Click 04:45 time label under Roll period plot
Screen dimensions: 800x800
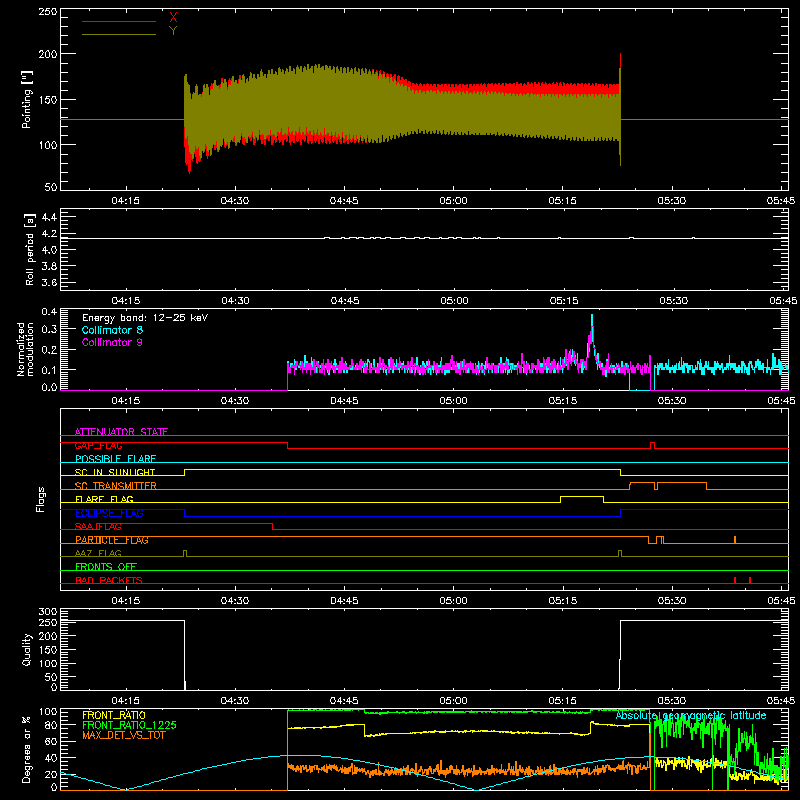[x=344, y=301]
